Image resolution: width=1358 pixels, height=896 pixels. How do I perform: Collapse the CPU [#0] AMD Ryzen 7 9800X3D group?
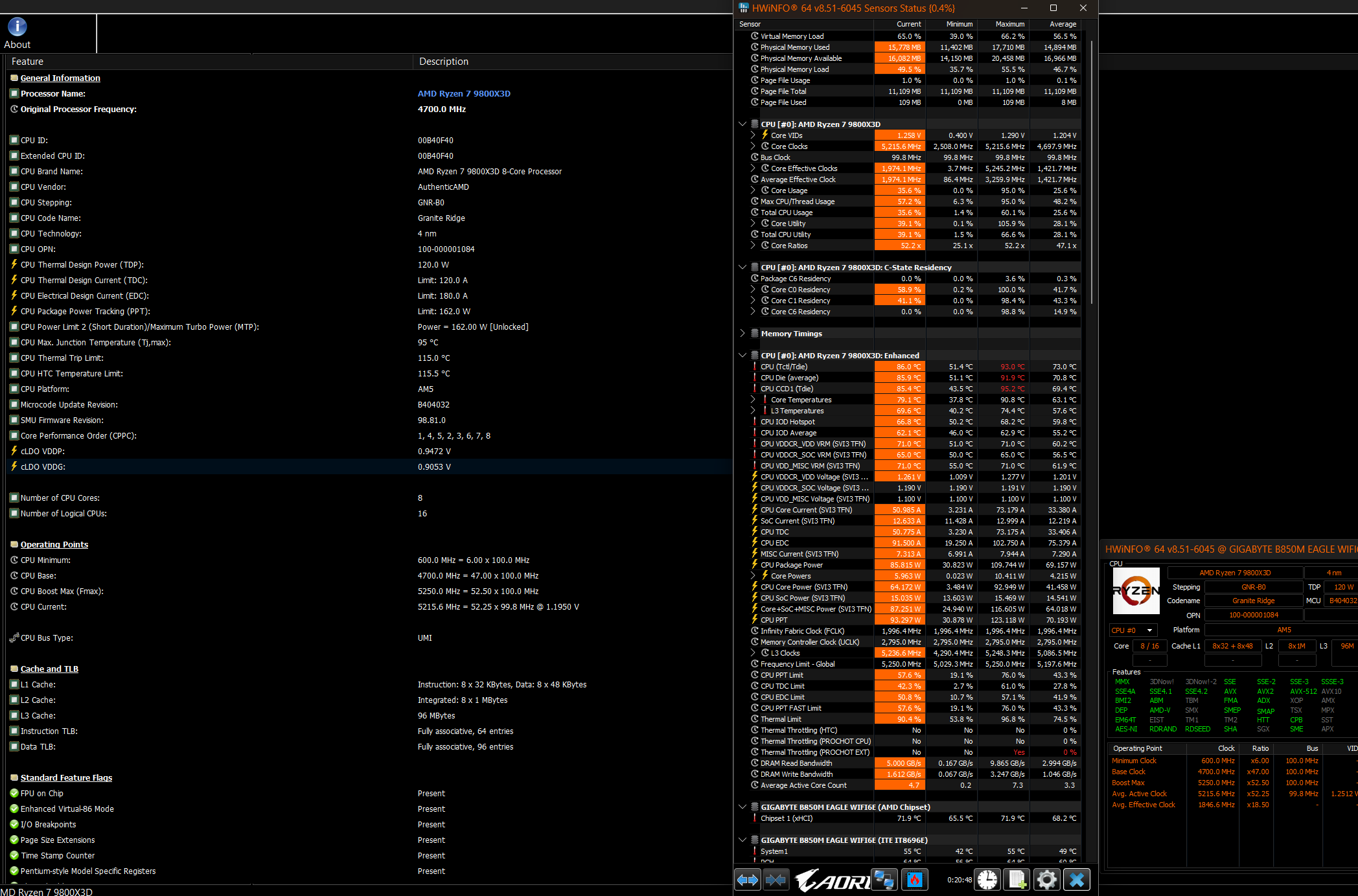click(742, 124)
